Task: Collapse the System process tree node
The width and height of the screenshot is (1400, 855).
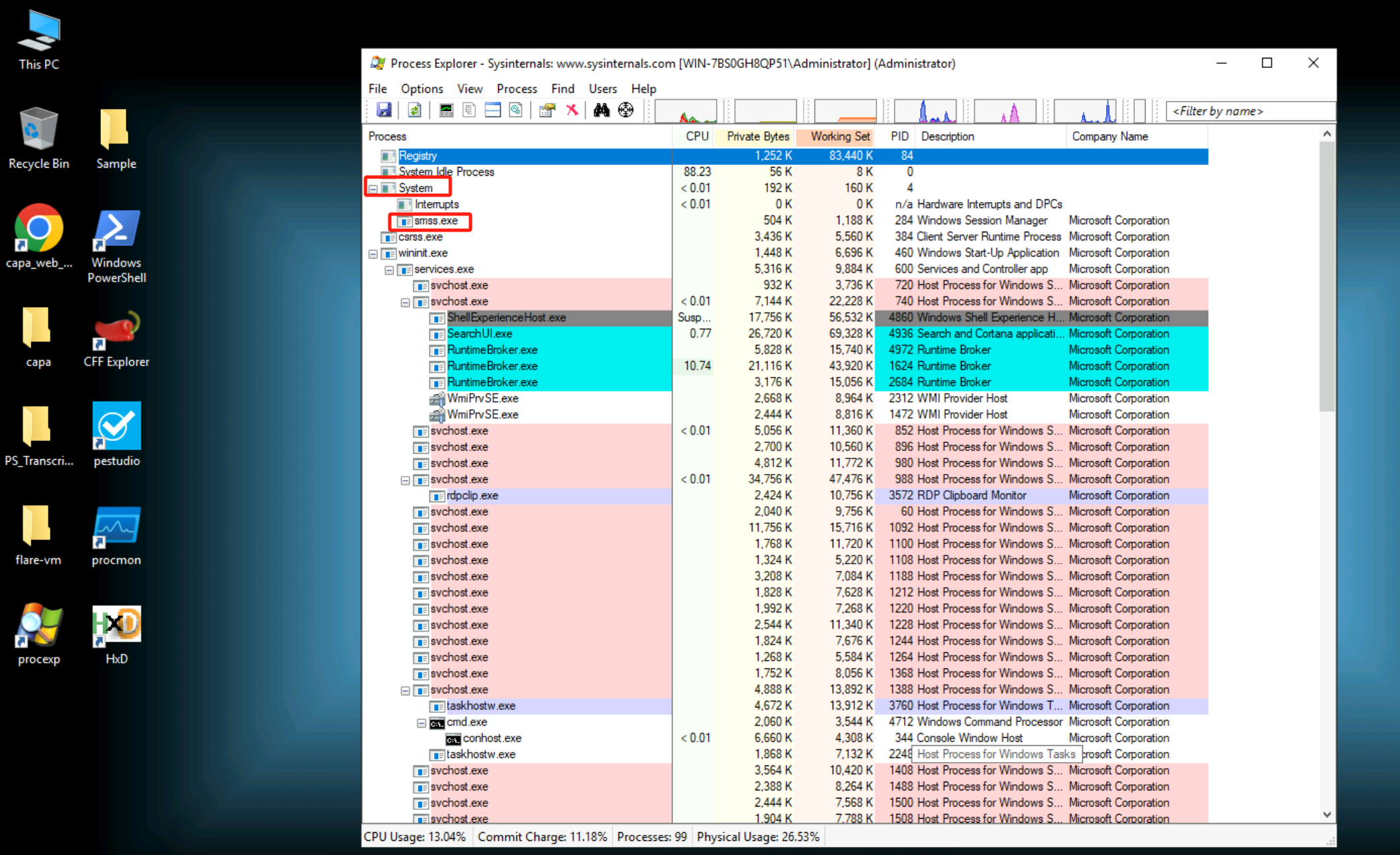Action: (373, 189)
